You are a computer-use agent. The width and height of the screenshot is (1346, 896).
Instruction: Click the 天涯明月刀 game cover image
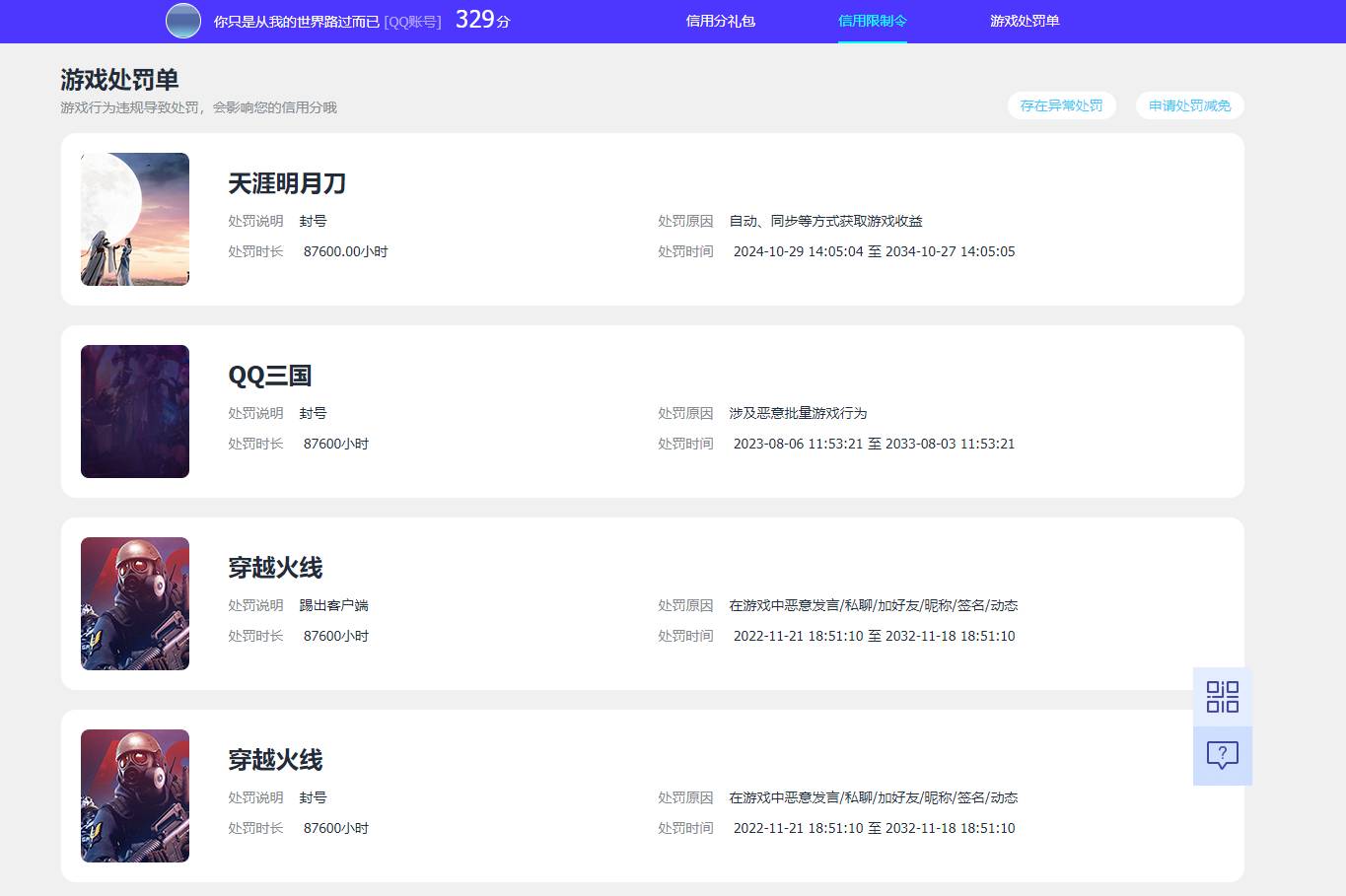pyautogui.click(x=135, y=219)
